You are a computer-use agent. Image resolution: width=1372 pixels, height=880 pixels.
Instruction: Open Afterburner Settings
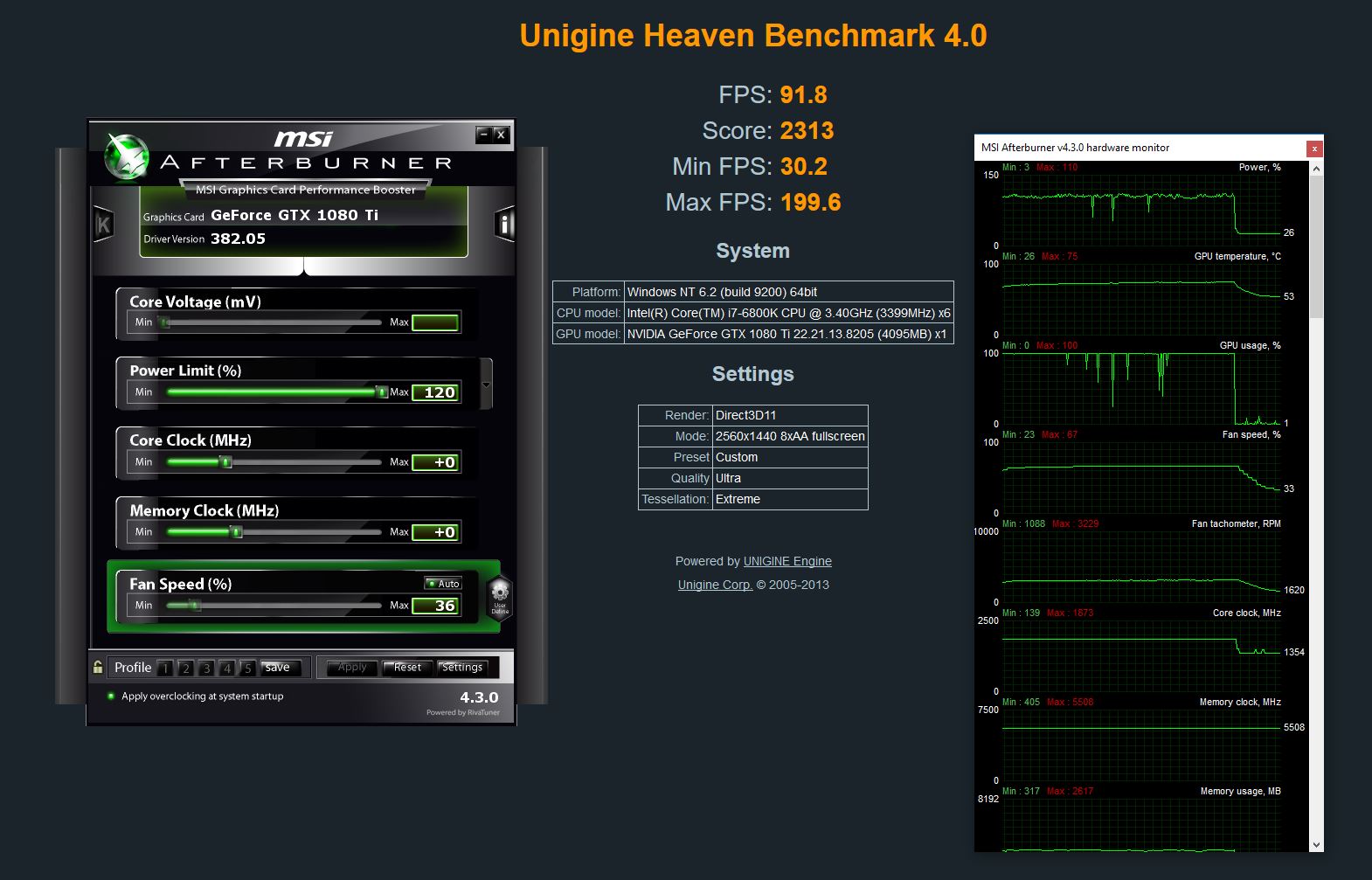coord(462,668)
